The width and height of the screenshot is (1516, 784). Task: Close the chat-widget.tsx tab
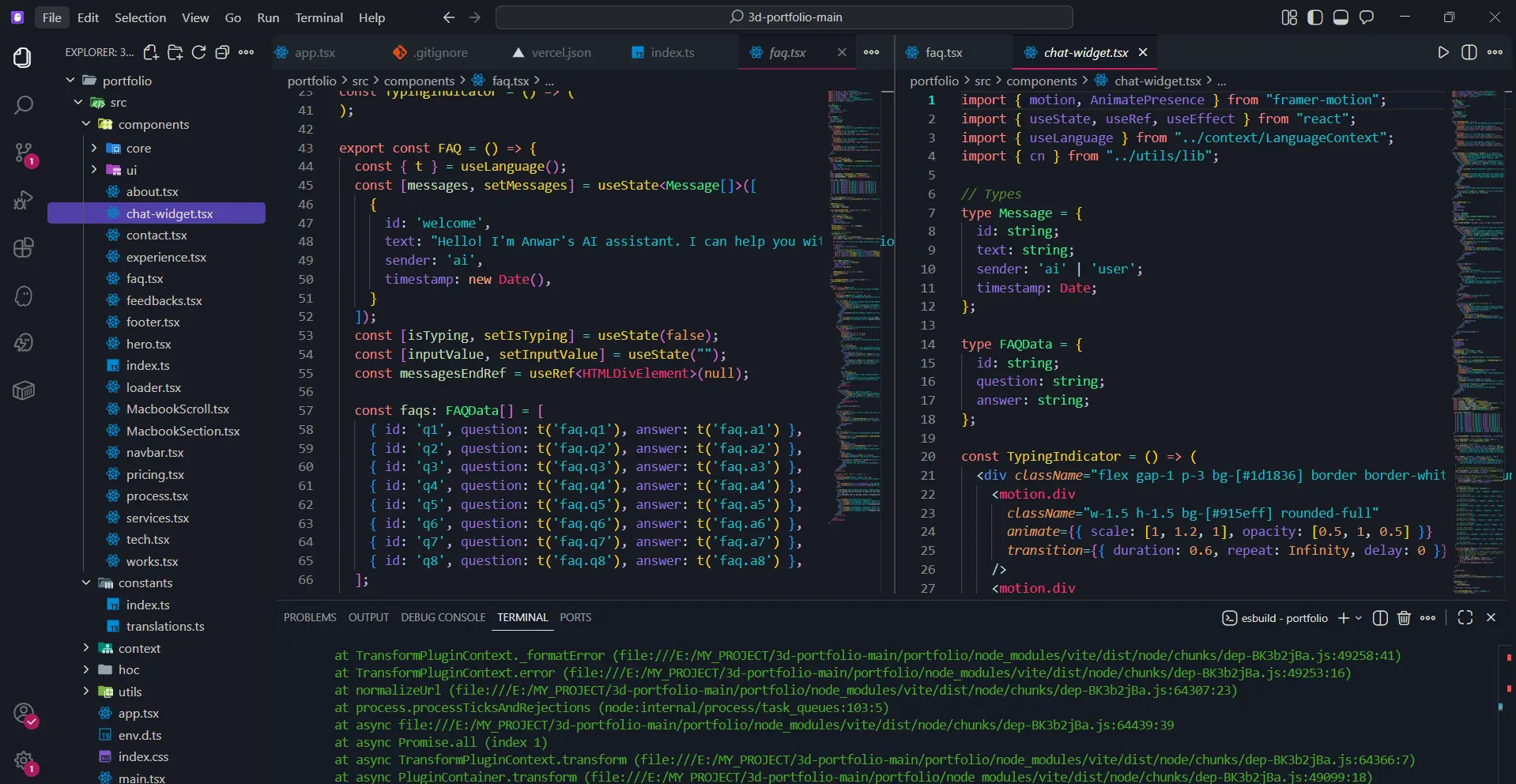(1142, 52)
